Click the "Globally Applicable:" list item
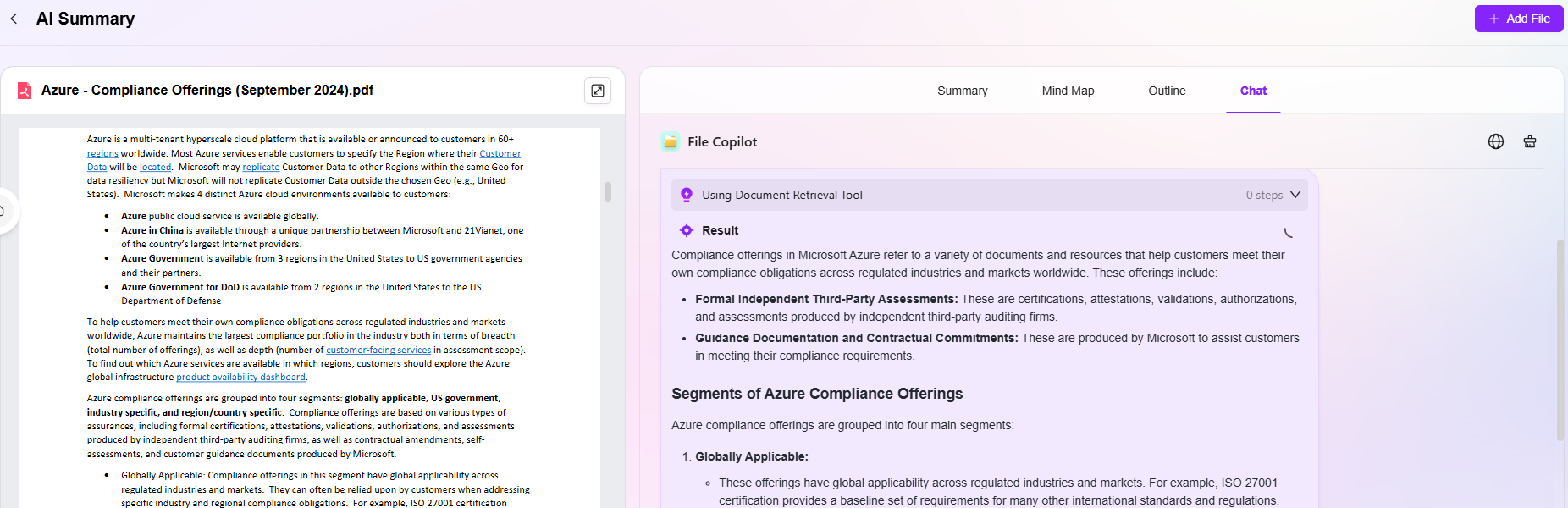 (x=752, y=456)
